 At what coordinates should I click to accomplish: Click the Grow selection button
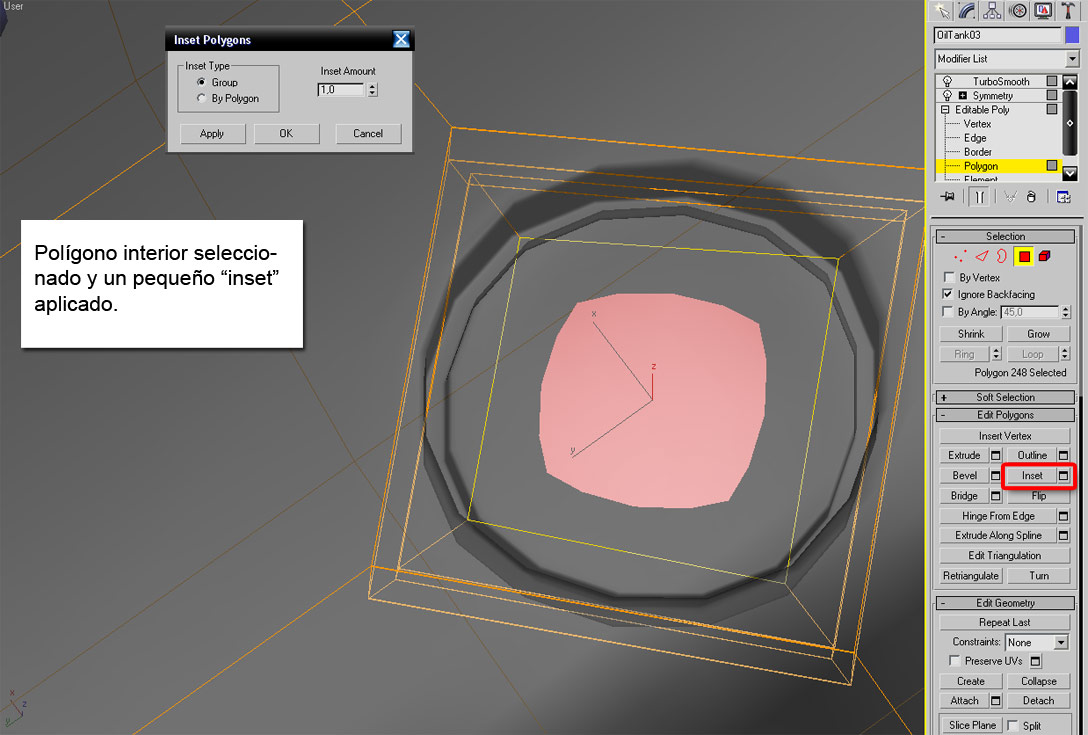(x=1038, y=334)
